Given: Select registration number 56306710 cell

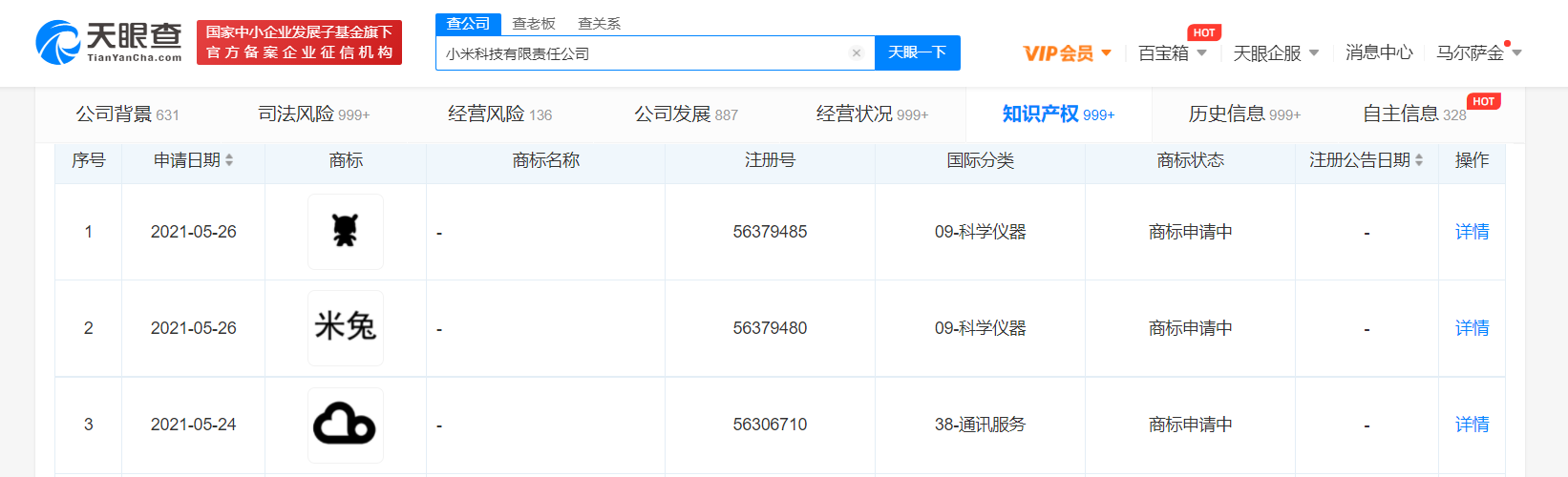Looking at the screenshot, I should 770,425.
